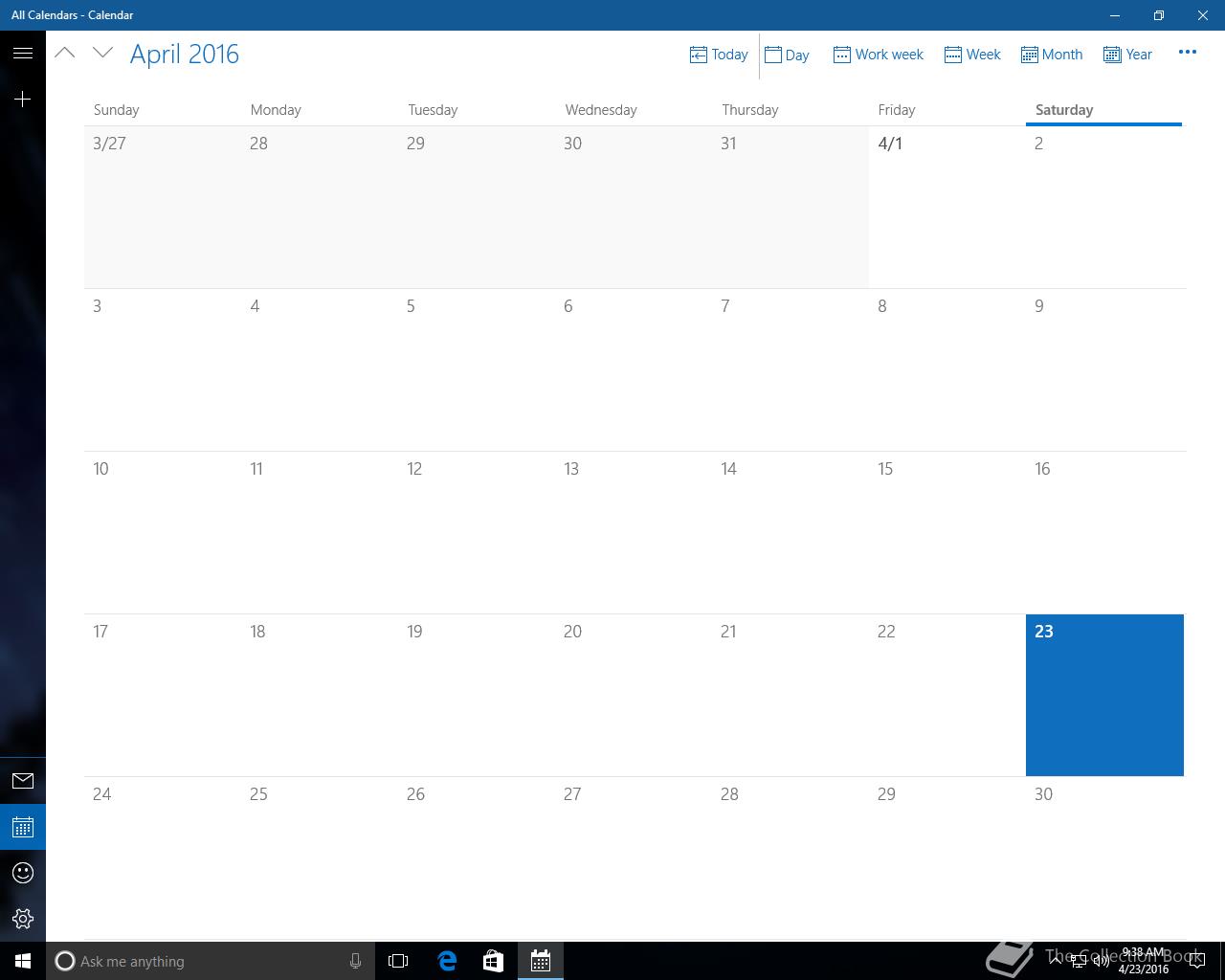Screen dimensions: 1225x980
Task: Open Windows Store from taskbar
Action: click(x=493, y=961)
